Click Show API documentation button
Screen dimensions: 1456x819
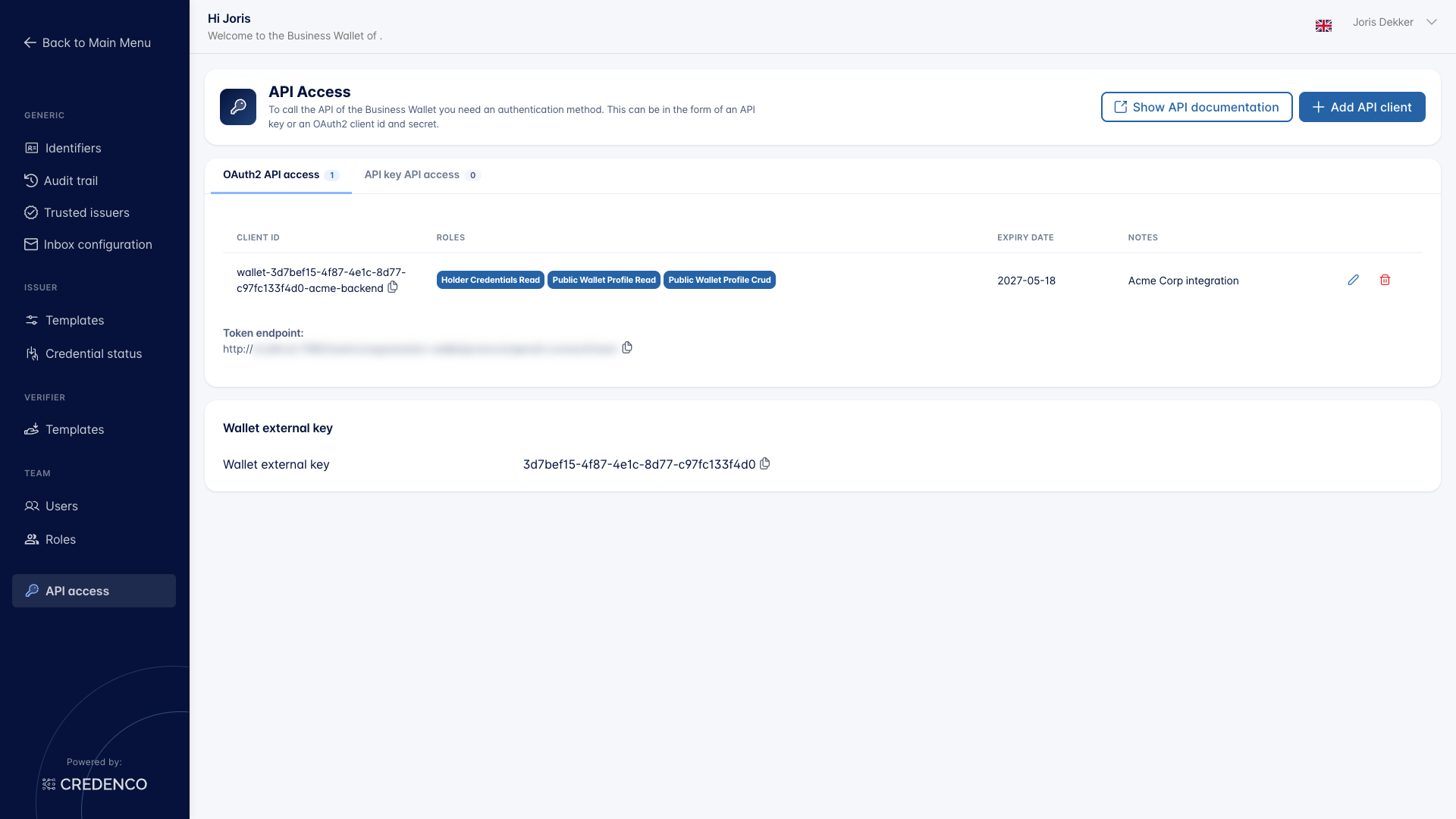point(1196,107)
